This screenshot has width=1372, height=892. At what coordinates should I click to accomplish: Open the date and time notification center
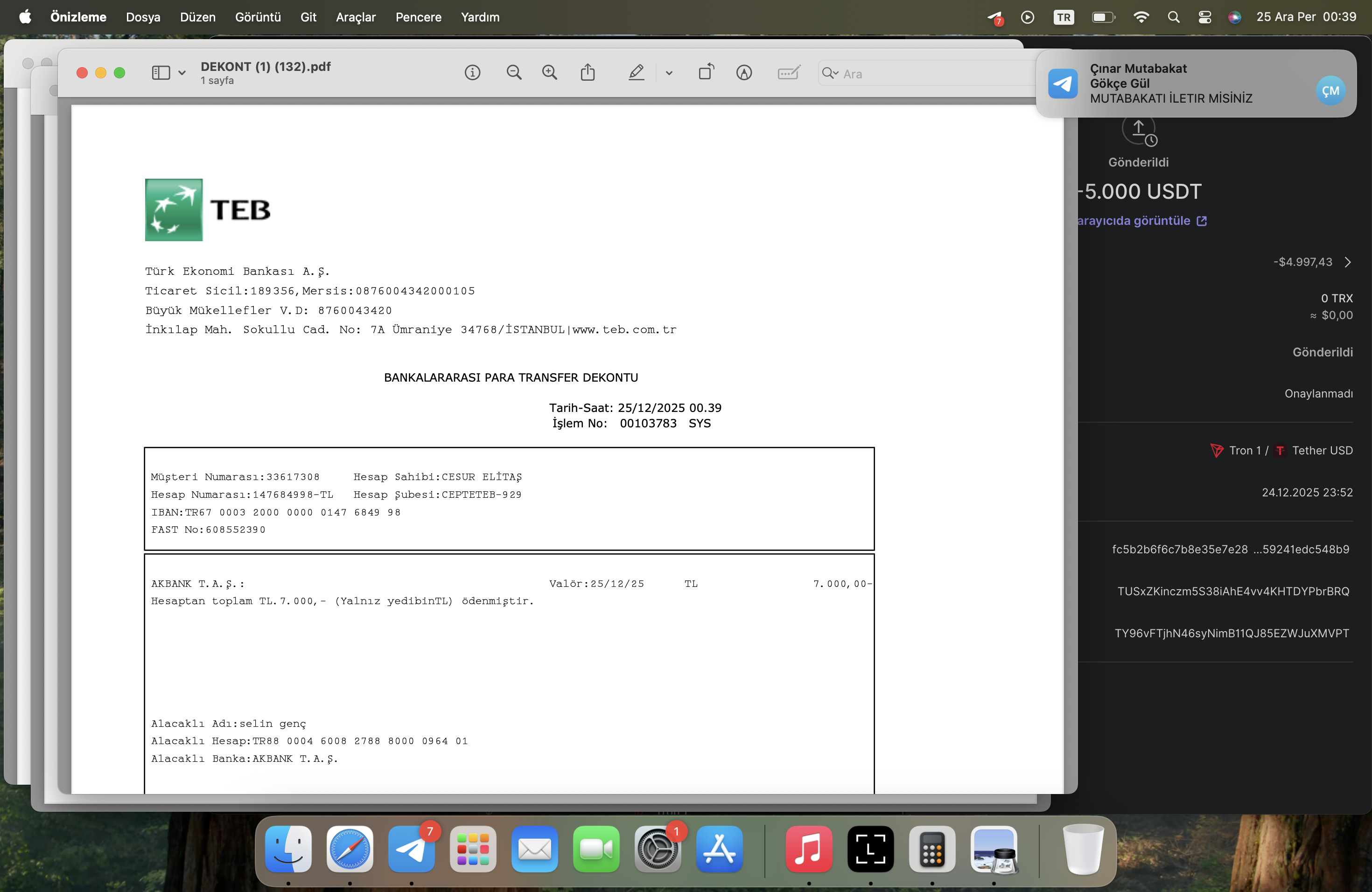[x=1306, y=17]
